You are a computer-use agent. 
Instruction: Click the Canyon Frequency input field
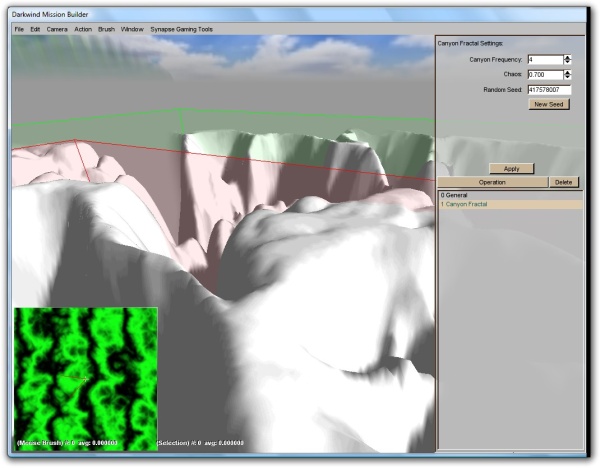(544, 60)
